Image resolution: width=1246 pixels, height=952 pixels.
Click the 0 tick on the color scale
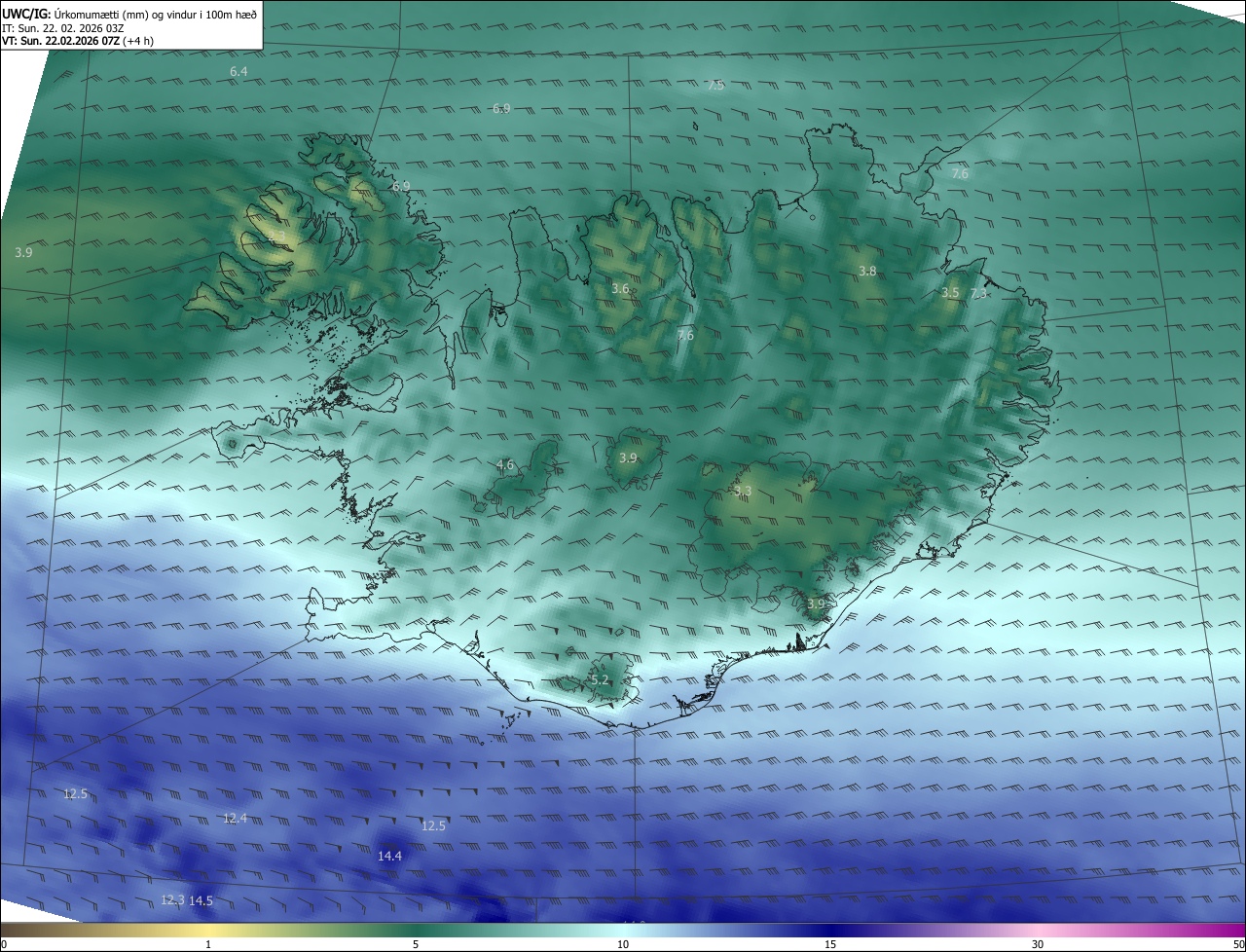point(3,944)
